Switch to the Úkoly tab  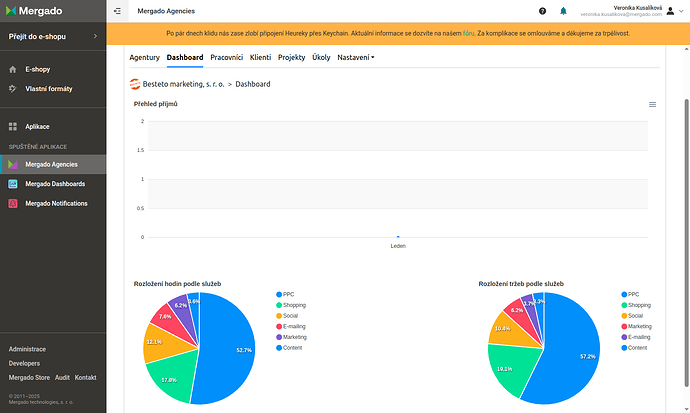pos(321,58)
